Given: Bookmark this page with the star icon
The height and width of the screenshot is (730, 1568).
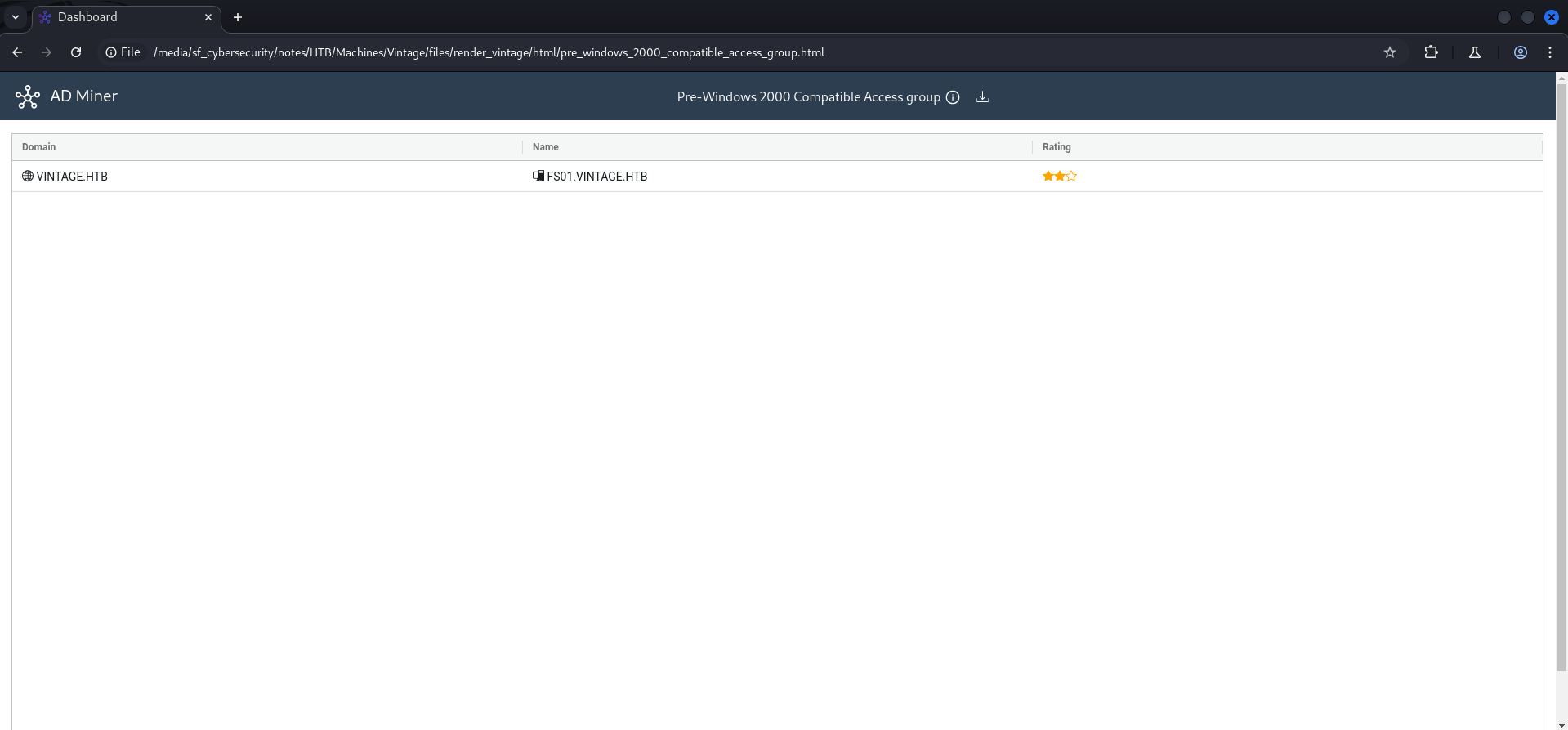Looking at the screenshot, I should [1390, 52].
